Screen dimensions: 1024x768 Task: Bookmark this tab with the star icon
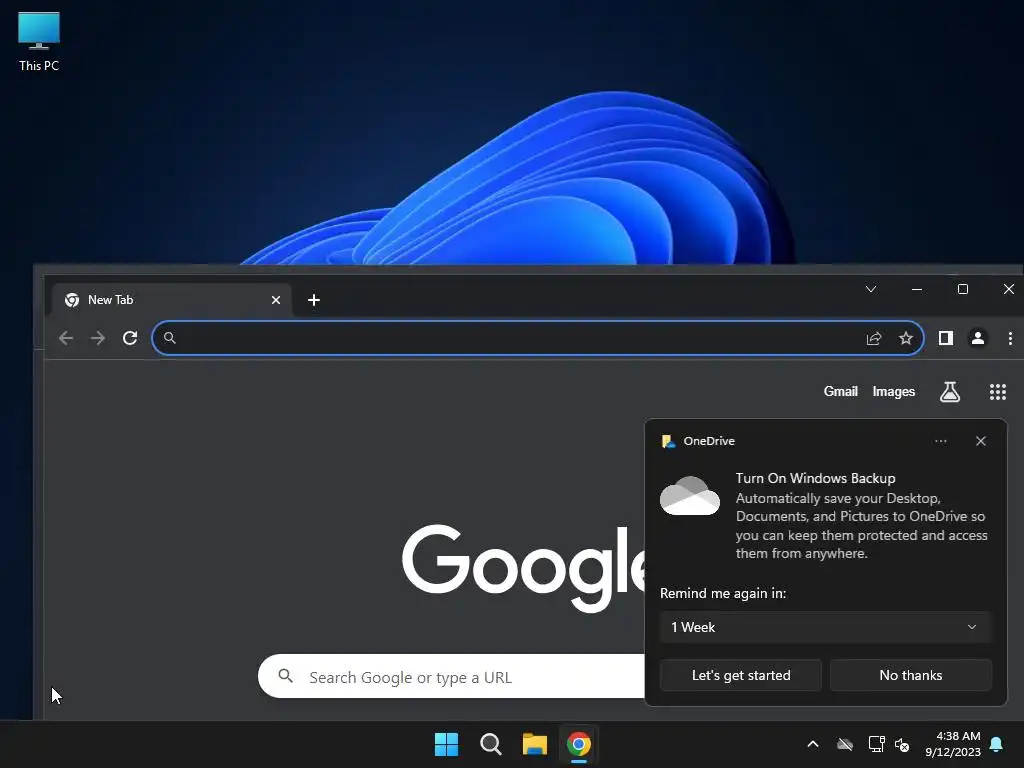tap(906, 338)
